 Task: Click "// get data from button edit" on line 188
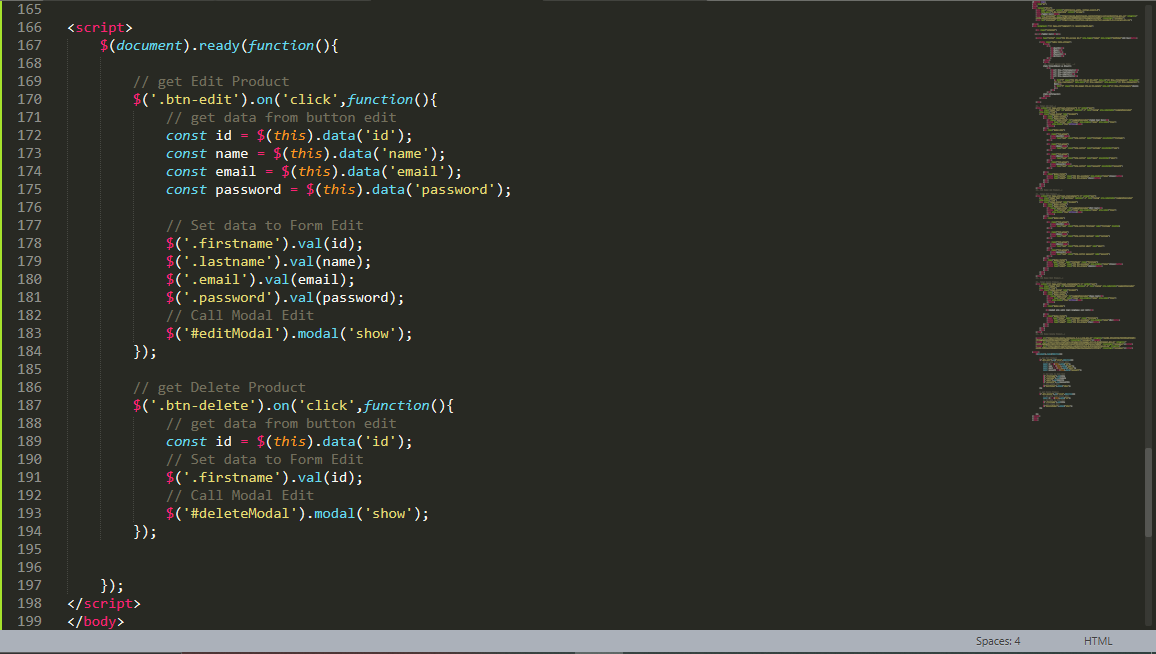281,424
